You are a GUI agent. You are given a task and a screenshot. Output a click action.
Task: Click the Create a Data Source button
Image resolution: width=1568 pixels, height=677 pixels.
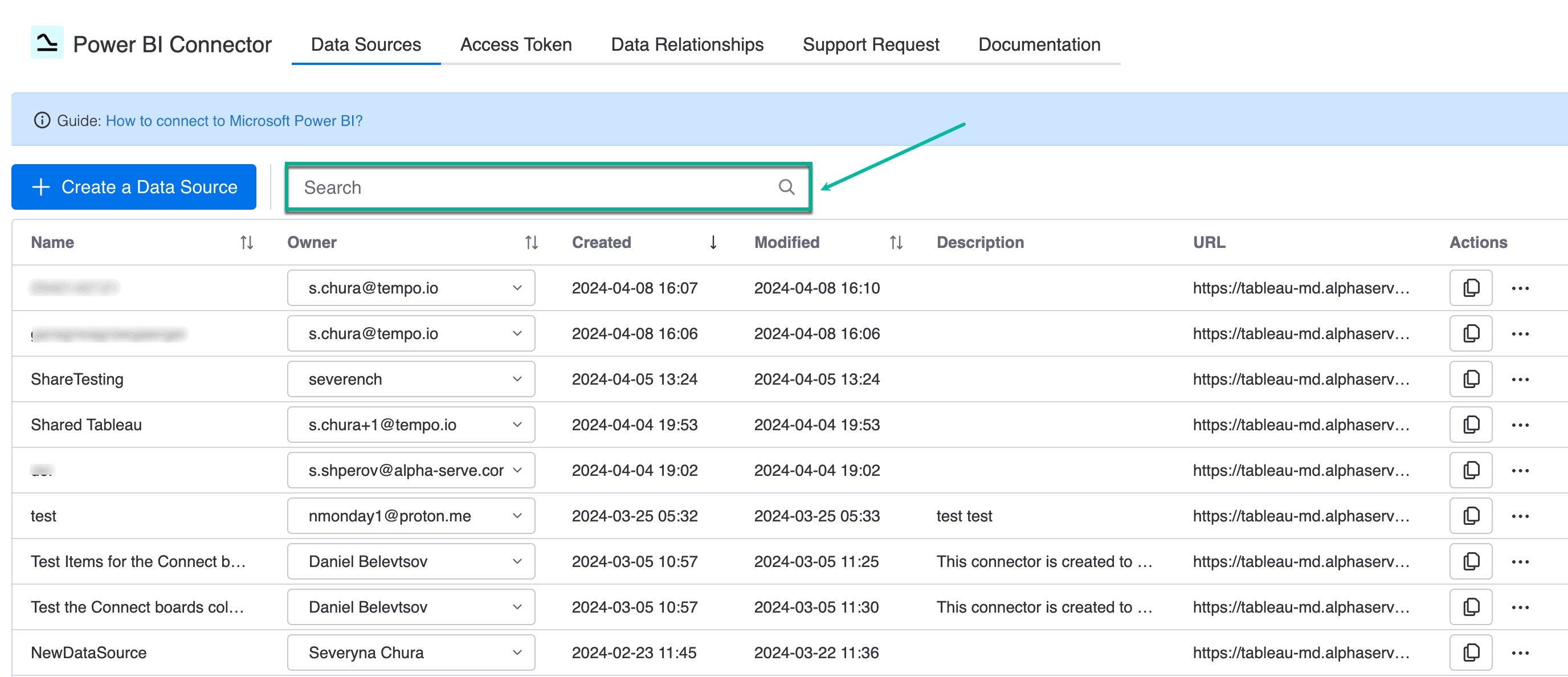[134, 187]
